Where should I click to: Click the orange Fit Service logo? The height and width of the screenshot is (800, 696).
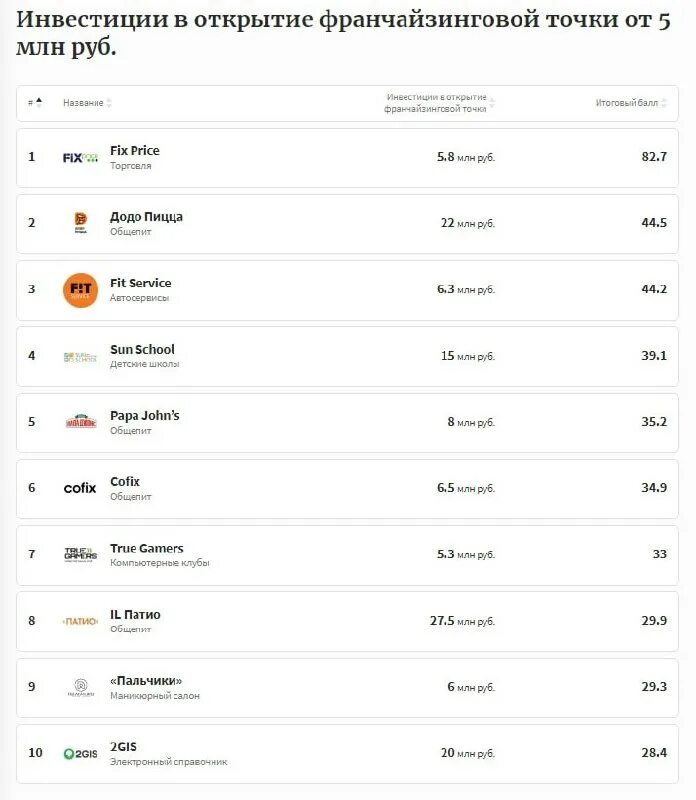pyautogui.click(x=80, y=290)
